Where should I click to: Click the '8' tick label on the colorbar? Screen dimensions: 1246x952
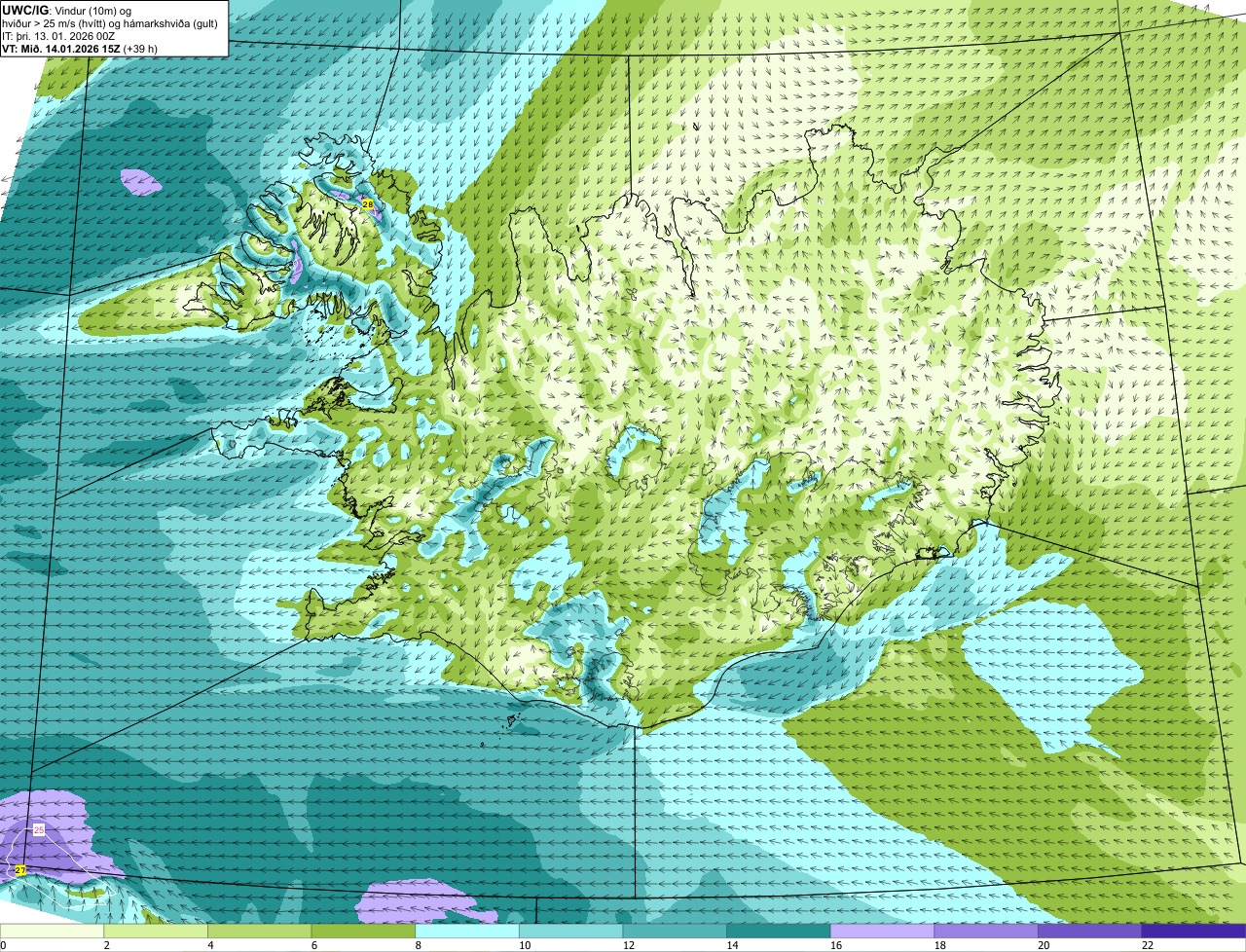point(417,945)
